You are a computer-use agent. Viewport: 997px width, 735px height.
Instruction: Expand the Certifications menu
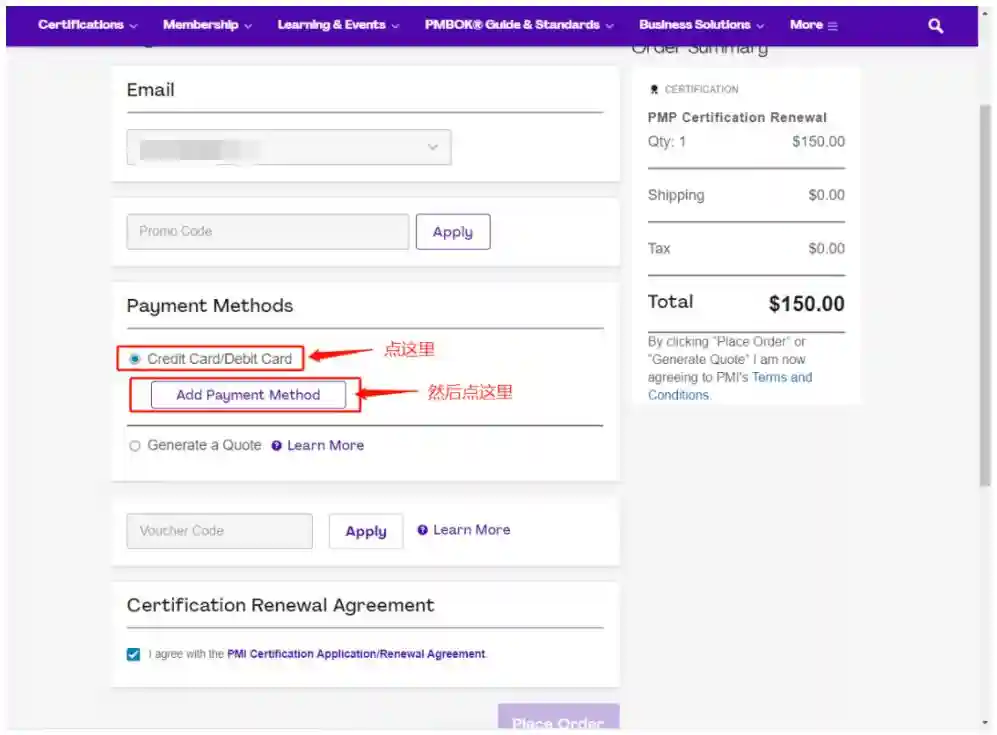pos(87,25)
